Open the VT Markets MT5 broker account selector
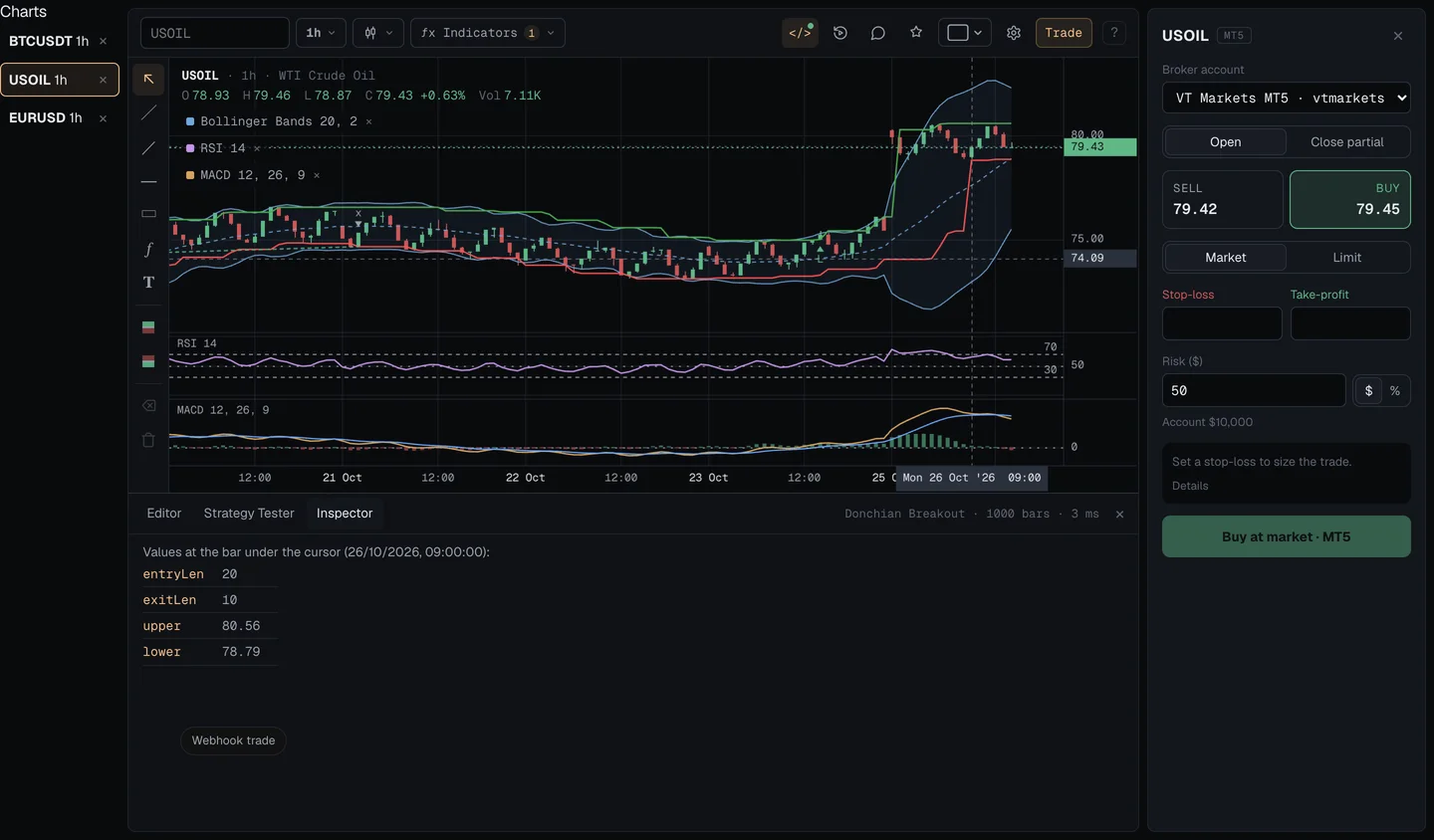The image size is (1434, 840). coord(1287,98)
